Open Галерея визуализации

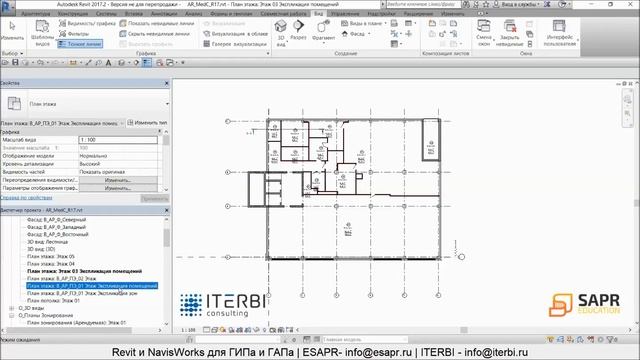(x=235, y=44)
